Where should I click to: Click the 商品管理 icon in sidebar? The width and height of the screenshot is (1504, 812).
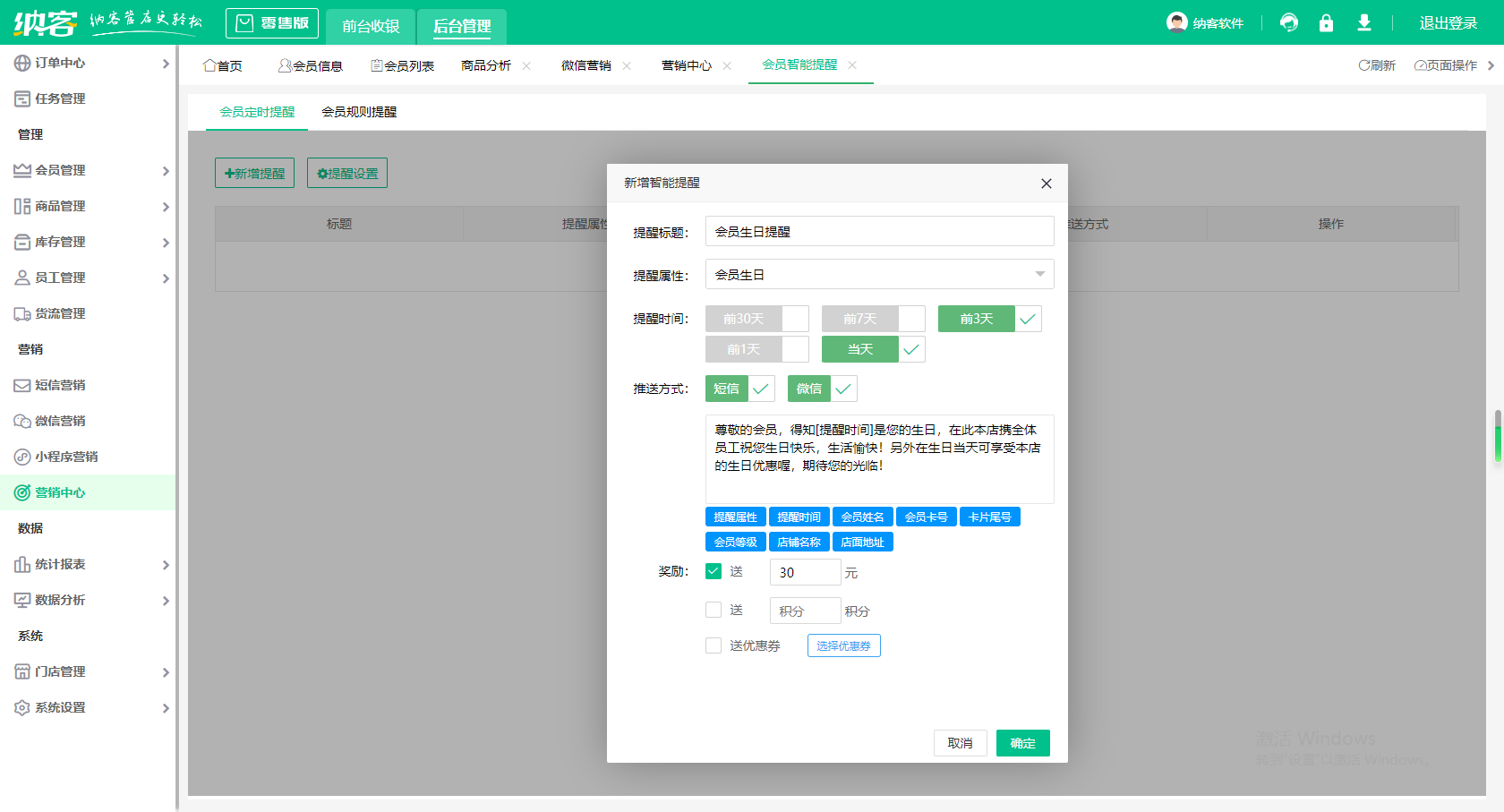point(22,206)
